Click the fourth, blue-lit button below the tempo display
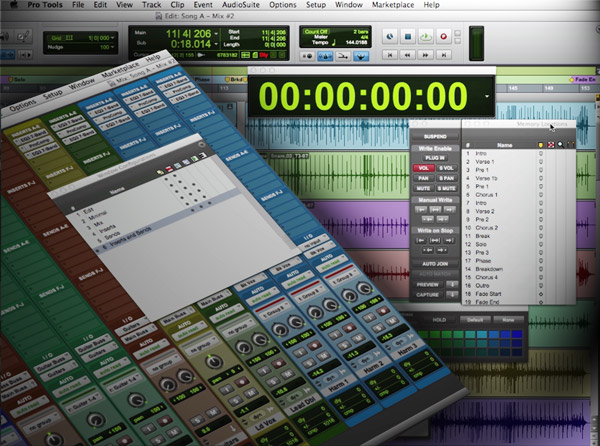The width and height of the screenshot is (600, 446). pos(361,56)
